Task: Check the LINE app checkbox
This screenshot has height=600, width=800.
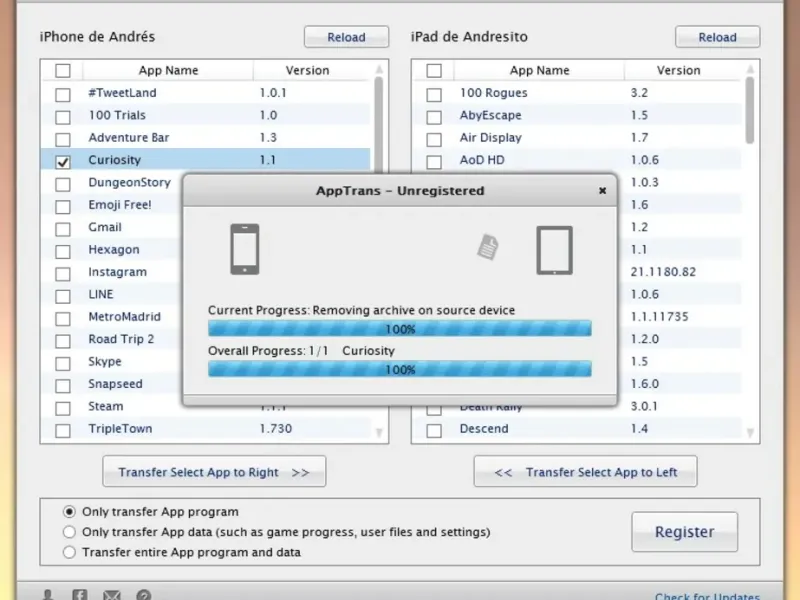Action: click(63, 296)
